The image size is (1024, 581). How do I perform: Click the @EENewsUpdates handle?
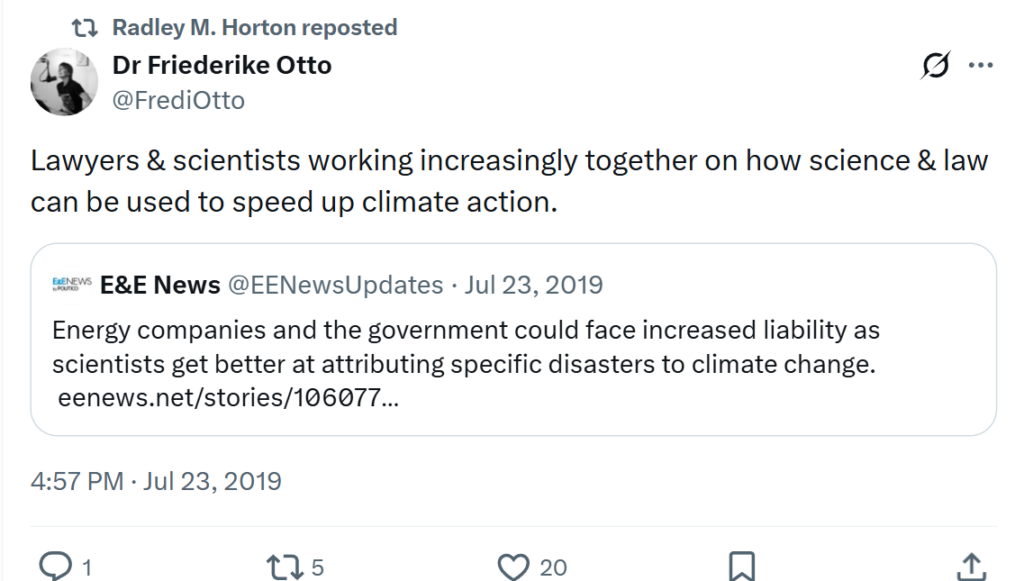(x=335, y=285)
